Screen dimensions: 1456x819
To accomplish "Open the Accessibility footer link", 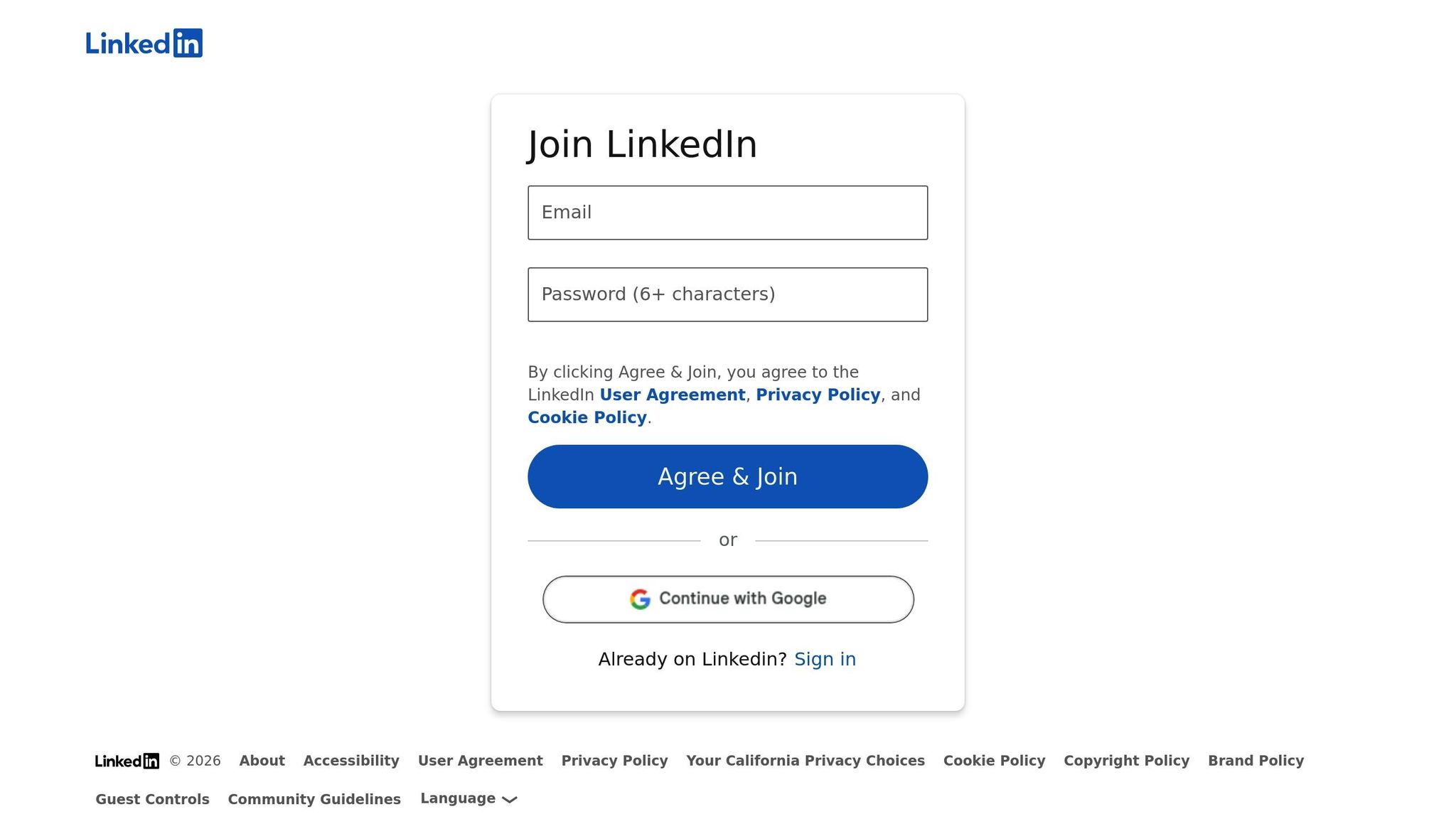I will click(x=351, y=761).
